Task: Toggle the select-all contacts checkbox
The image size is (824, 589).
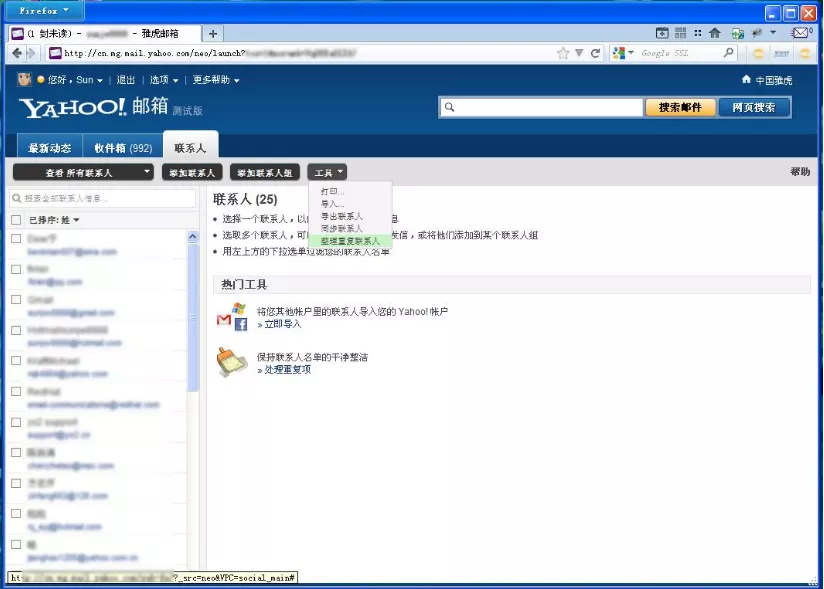Action: [x=16, y=220]
